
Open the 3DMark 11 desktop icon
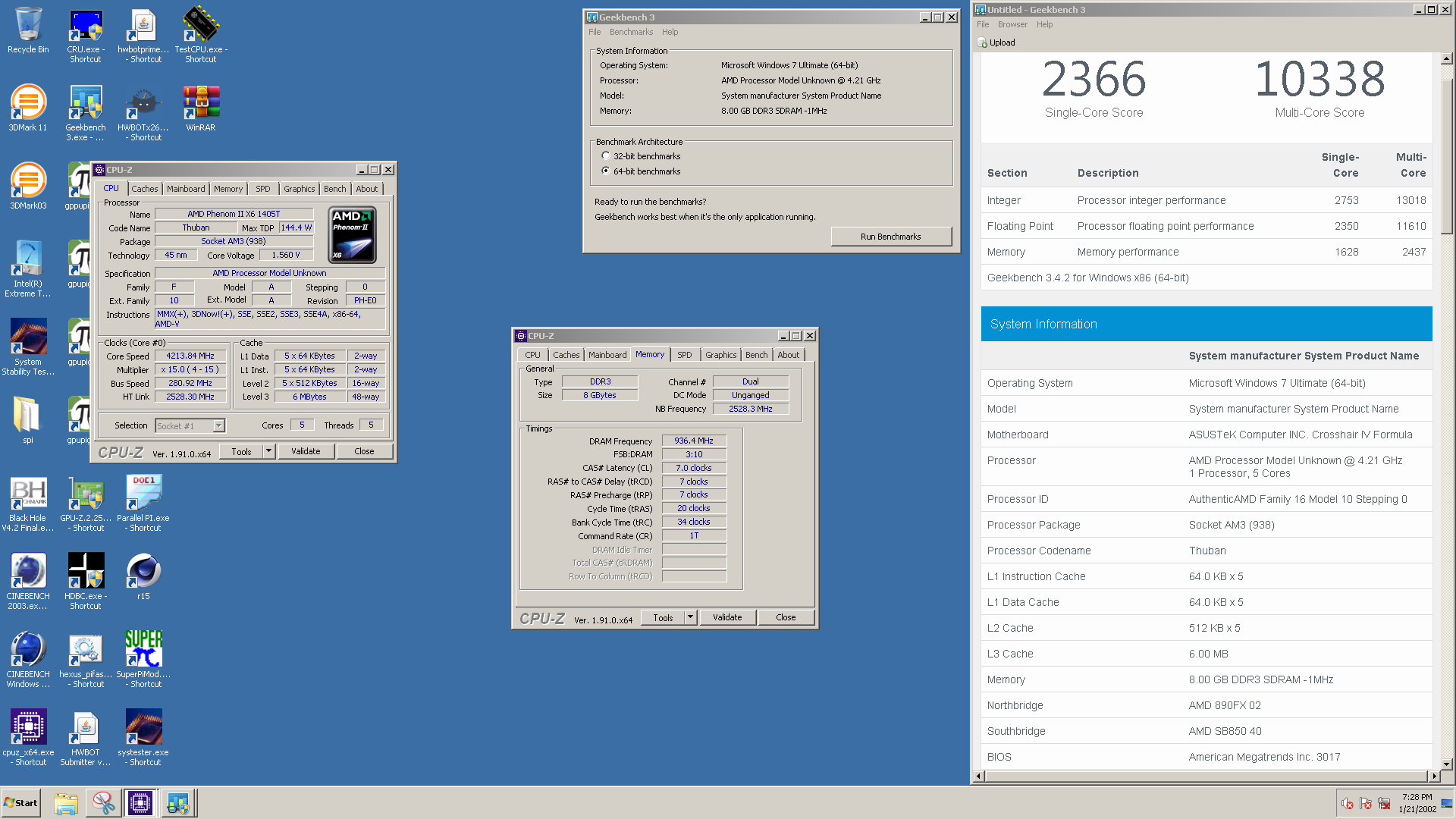point(28,108)
